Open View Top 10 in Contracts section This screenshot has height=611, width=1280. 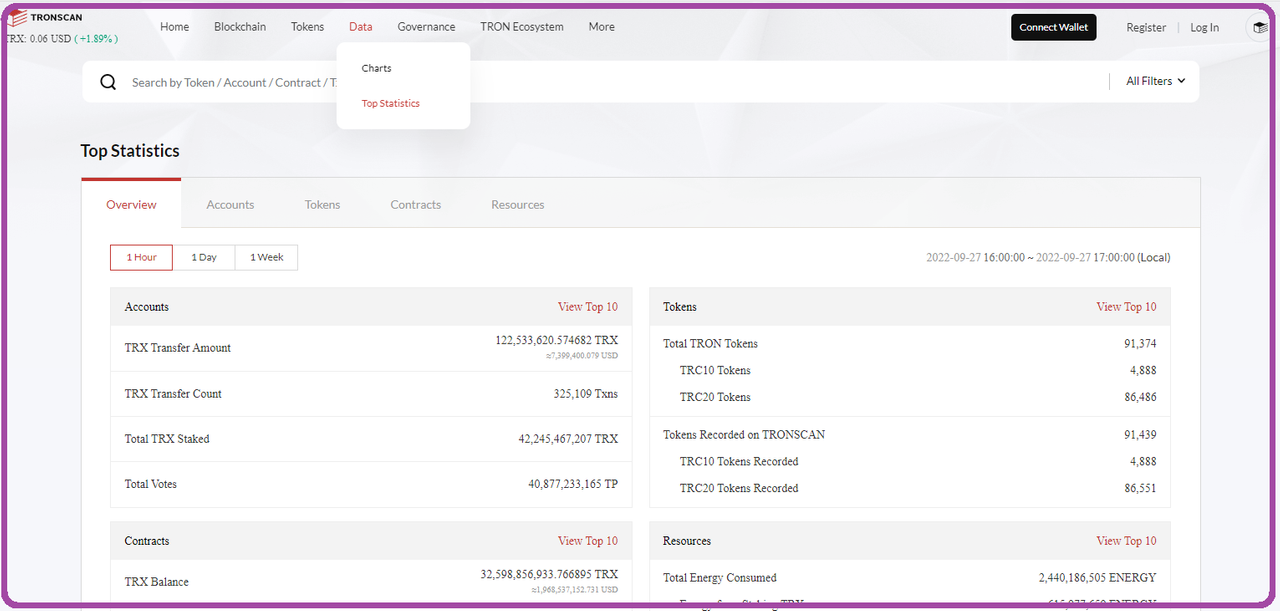(588, 540)
